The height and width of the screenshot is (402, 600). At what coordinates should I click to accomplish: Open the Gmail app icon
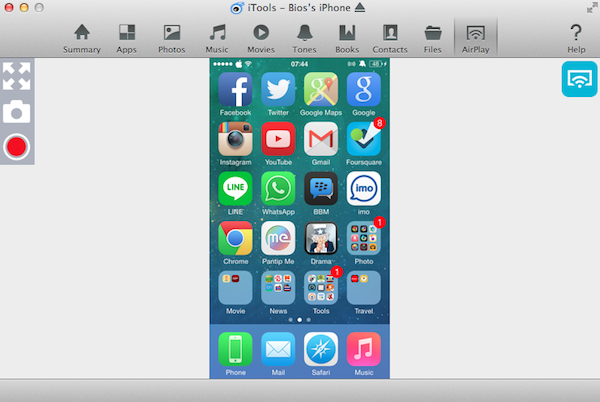click(x=321, y=139)
